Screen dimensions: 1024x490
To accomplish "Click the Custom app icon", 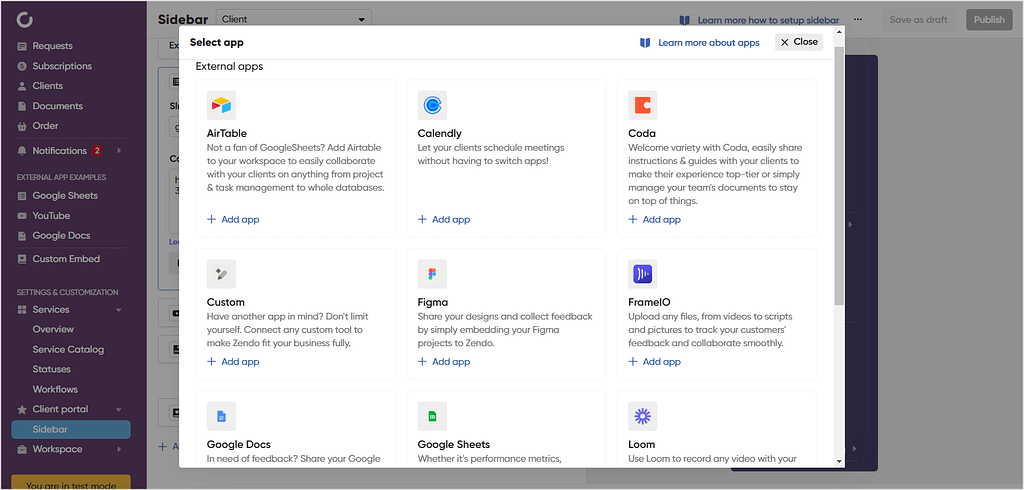I will (x=221, y=274).
